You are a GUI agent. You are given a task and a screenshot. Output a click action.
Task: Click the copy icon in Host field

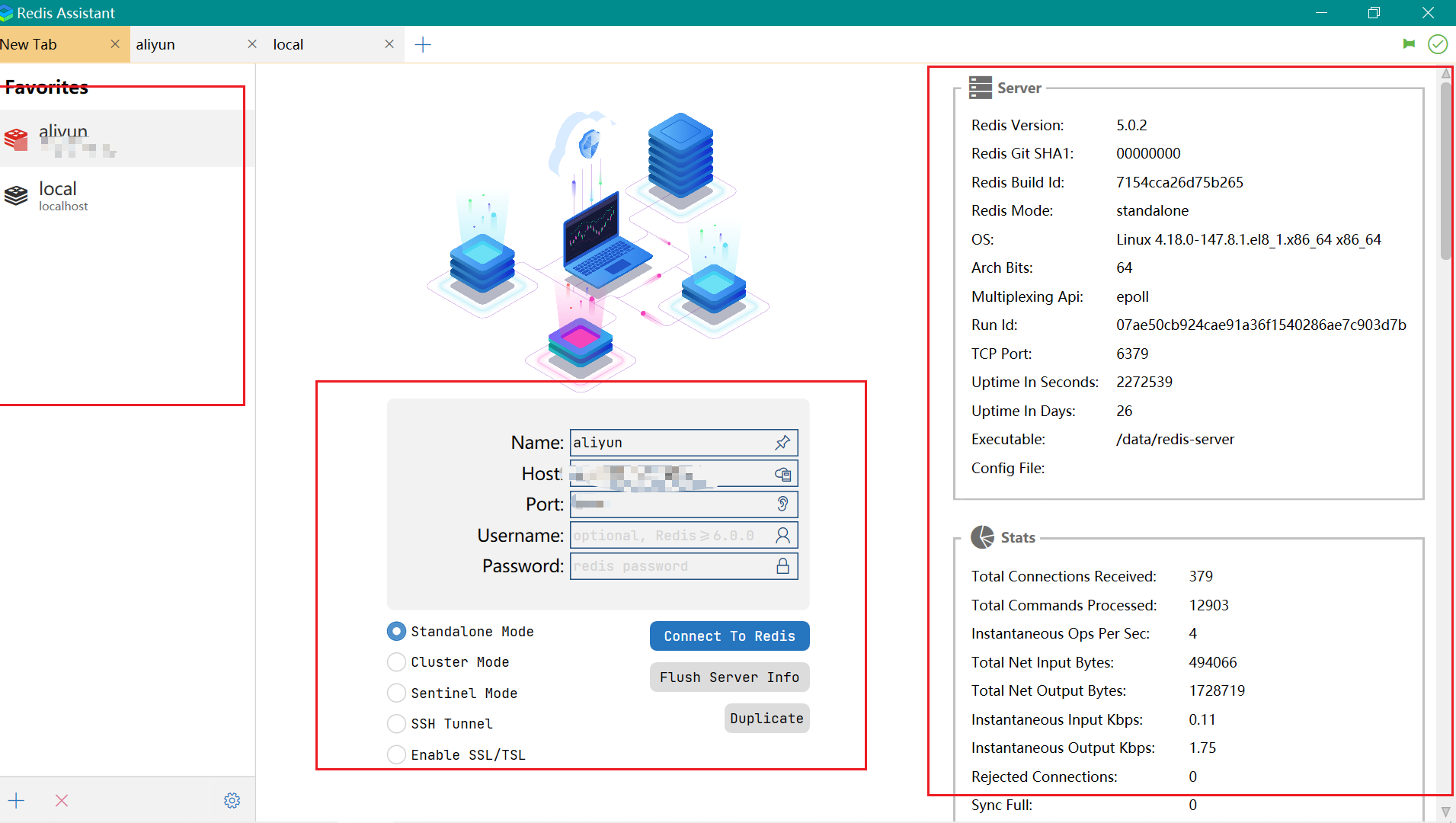click(782, 474)
